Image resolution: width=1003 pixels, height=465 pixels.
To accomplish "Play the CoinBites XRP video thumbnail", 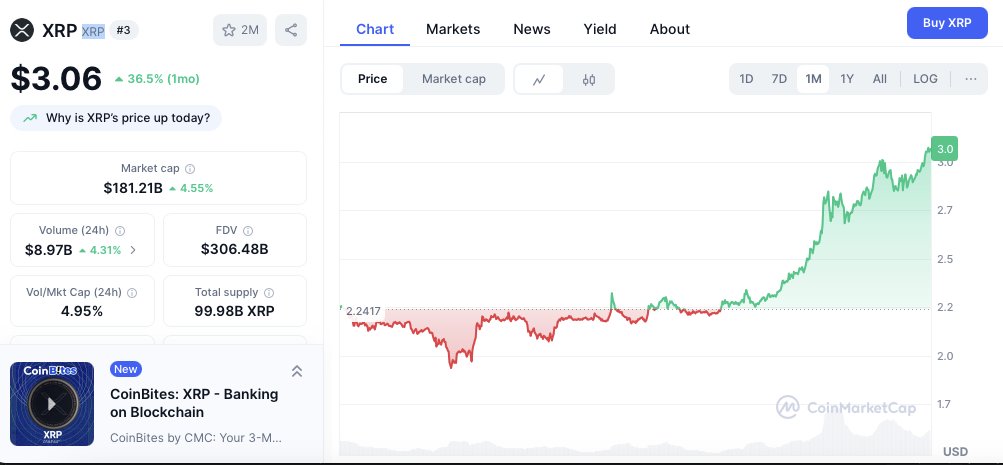I will pyautogui.click(x=52, y=404).
